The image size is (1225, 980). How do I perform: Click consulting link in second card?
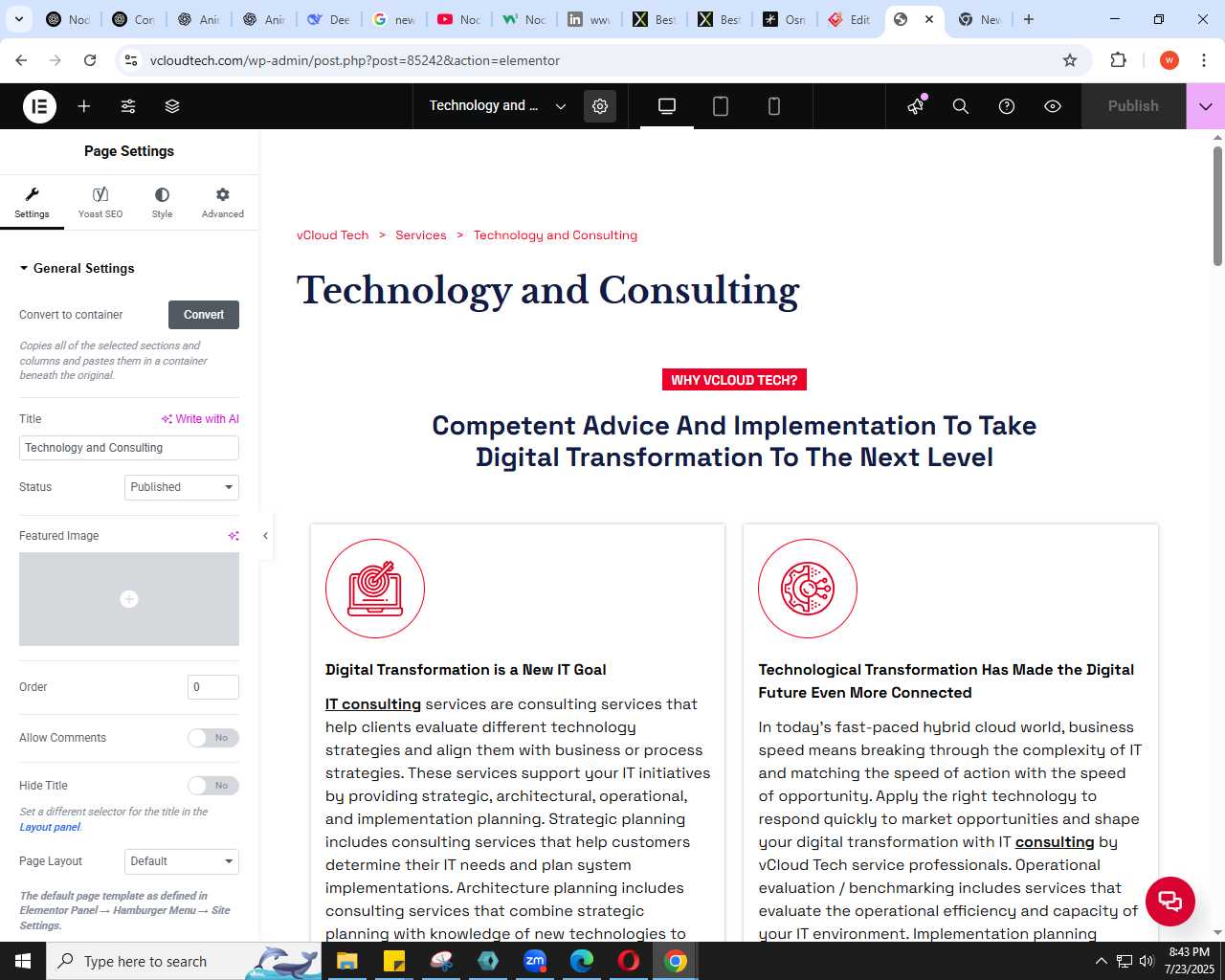[1055, 842]
